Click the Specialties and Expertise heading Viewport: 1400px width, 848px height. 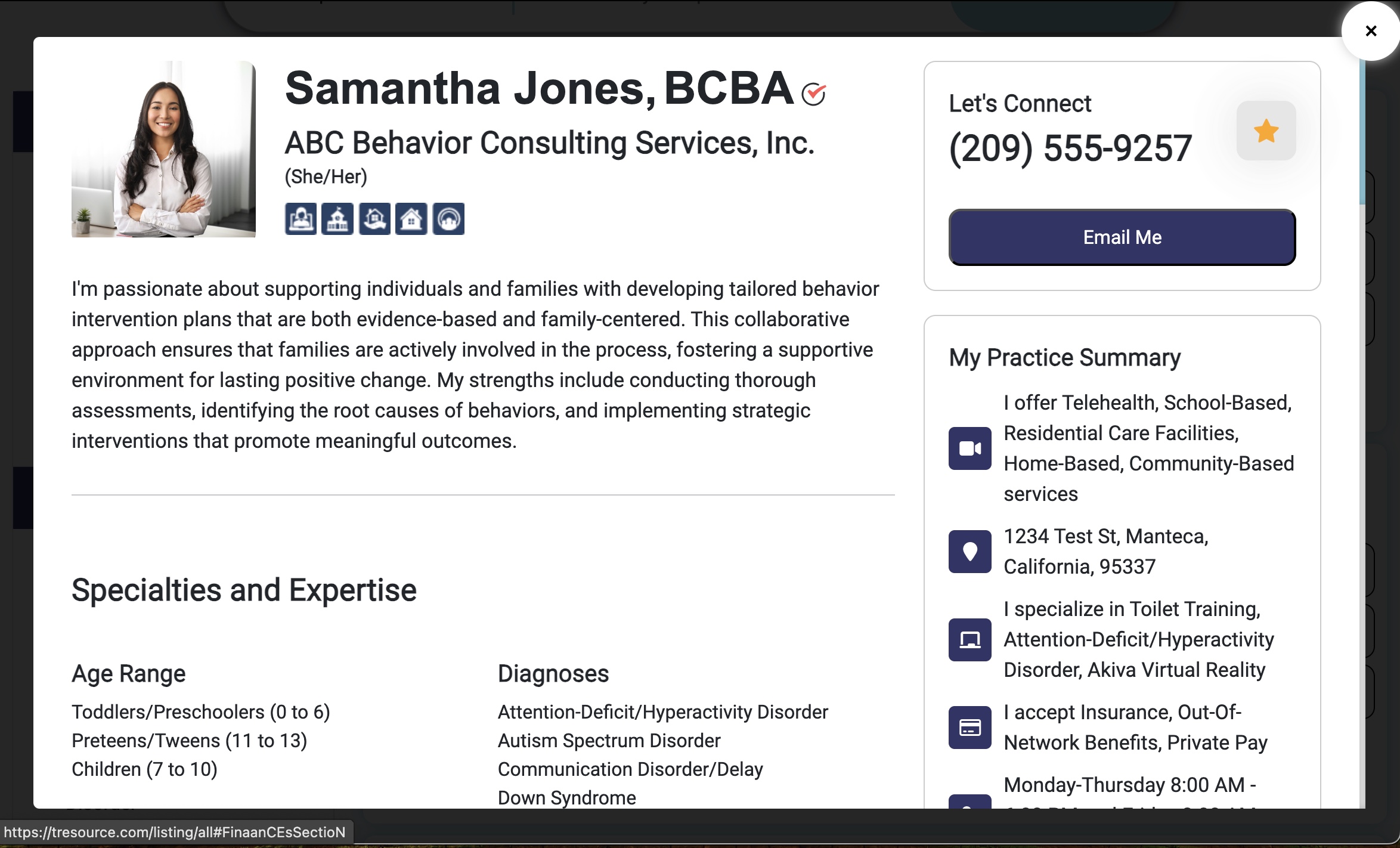(244, 590)
